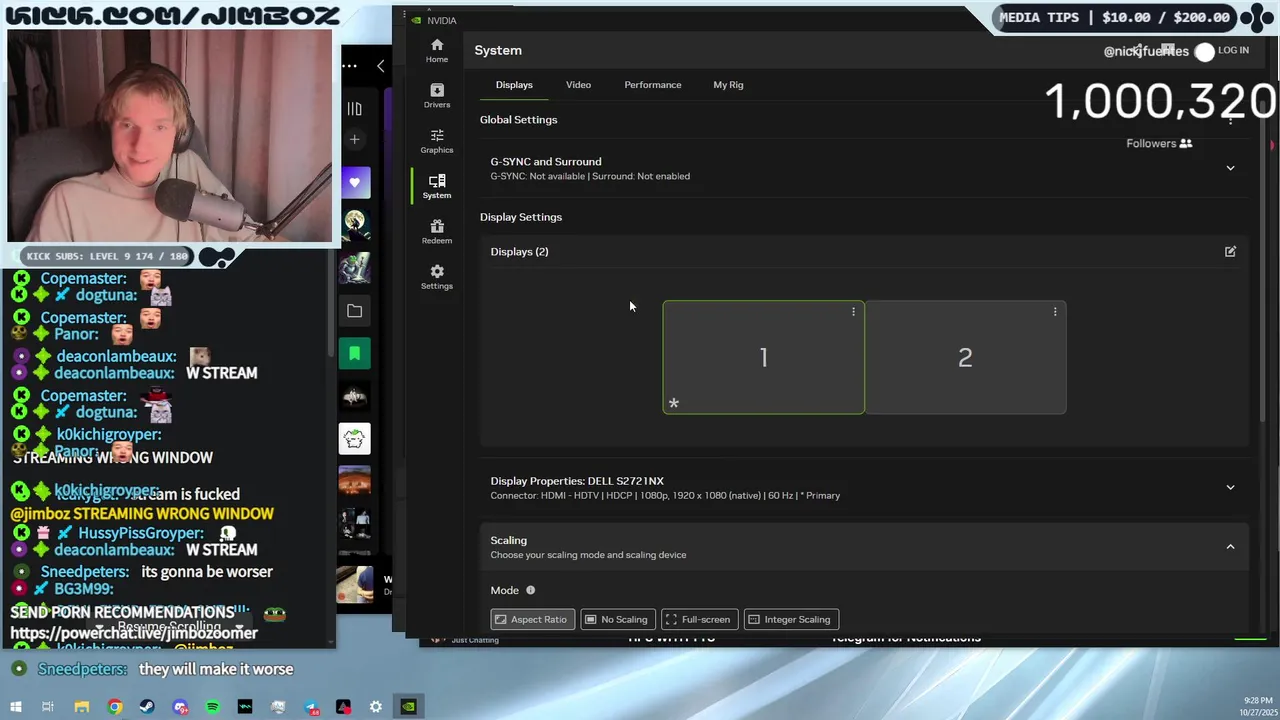Expand Display Properties DELL S2721NX
Viewport: 1280px width, 720px height.
tap(864, 487)
